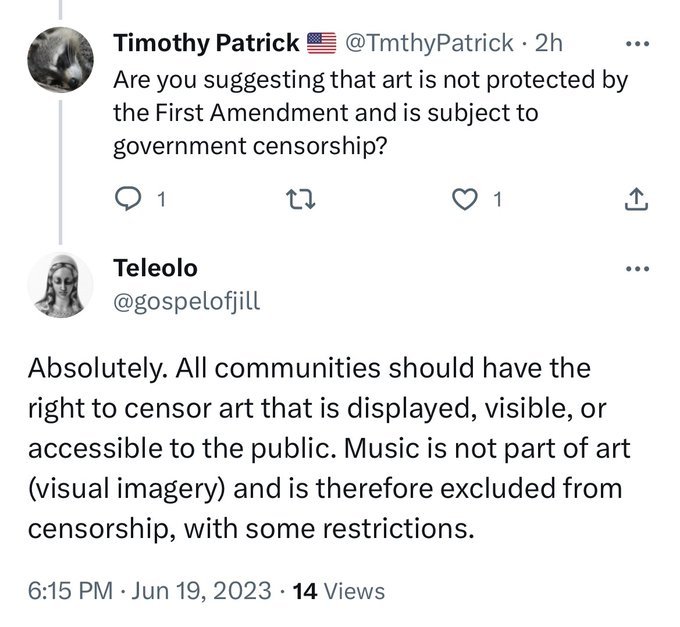View the 14 Views analytics
The width and height of the screenshot is (680, 627).
point(339,591)
